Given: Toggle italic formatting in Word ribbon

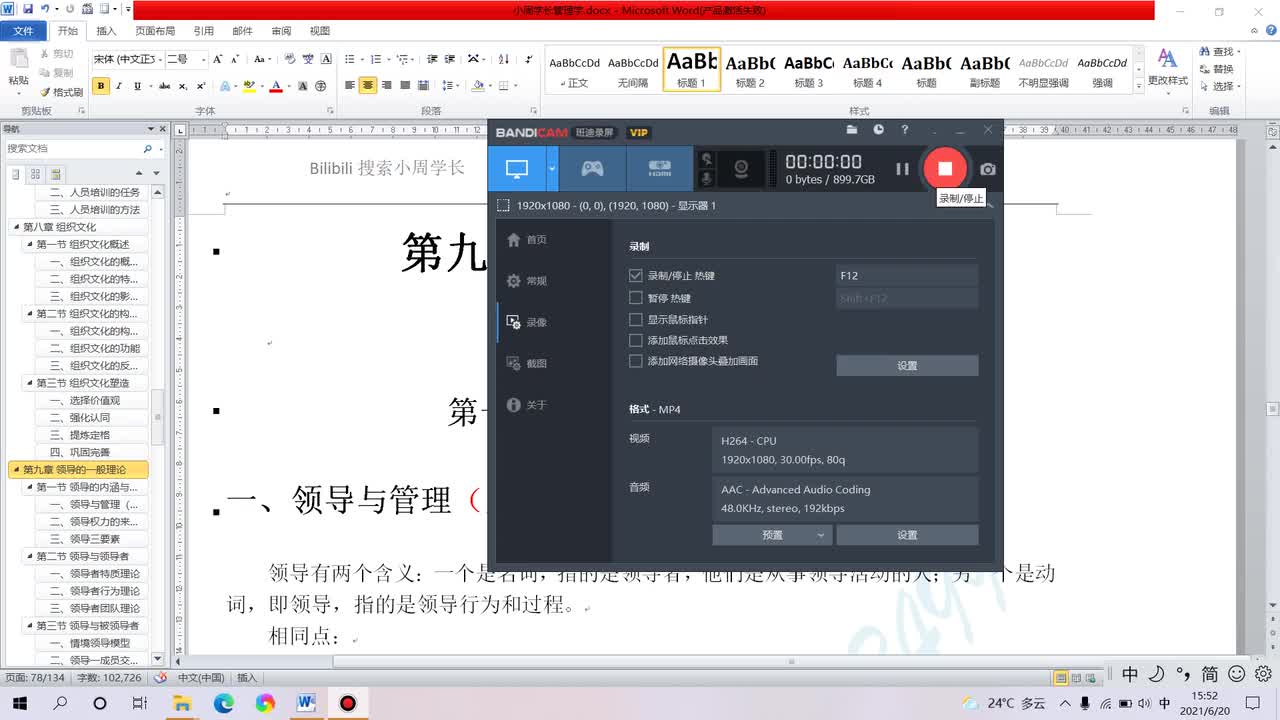Looking at the screenshot, I should [x=119, y=86].
